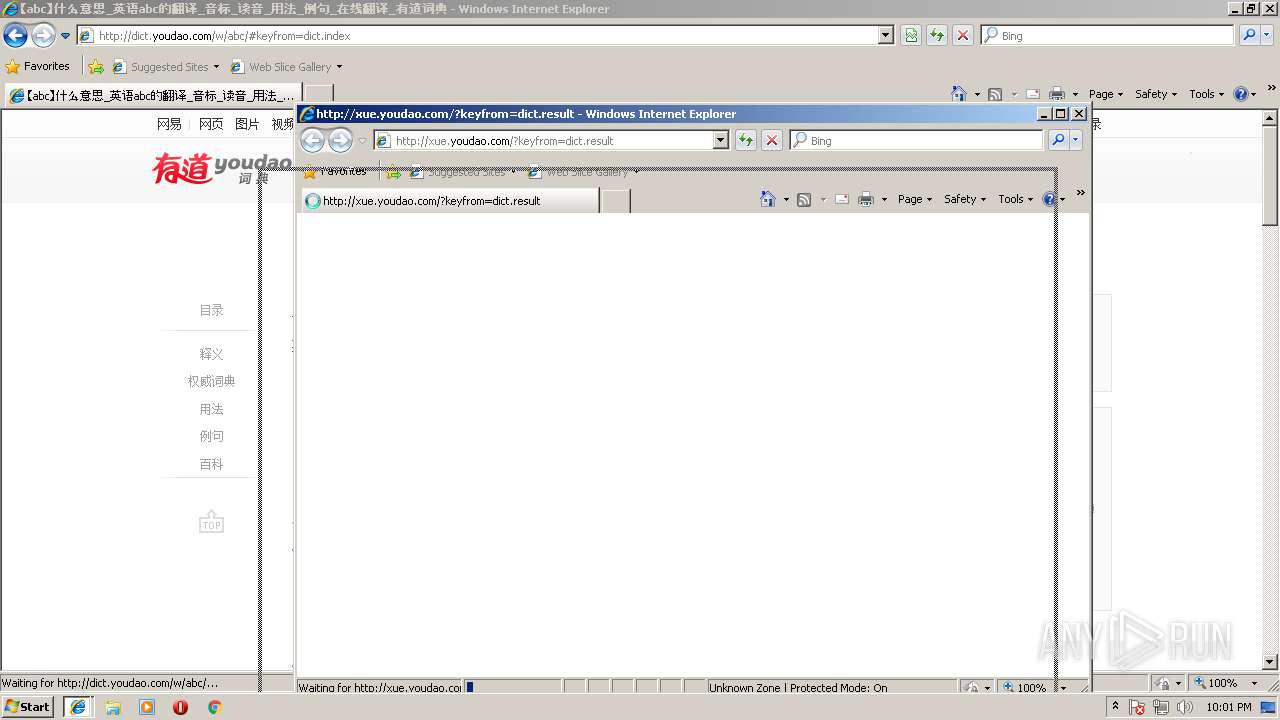Click the TOP icon in Youdao sidebar
The image size is (1280, 720).
[211, 522]
